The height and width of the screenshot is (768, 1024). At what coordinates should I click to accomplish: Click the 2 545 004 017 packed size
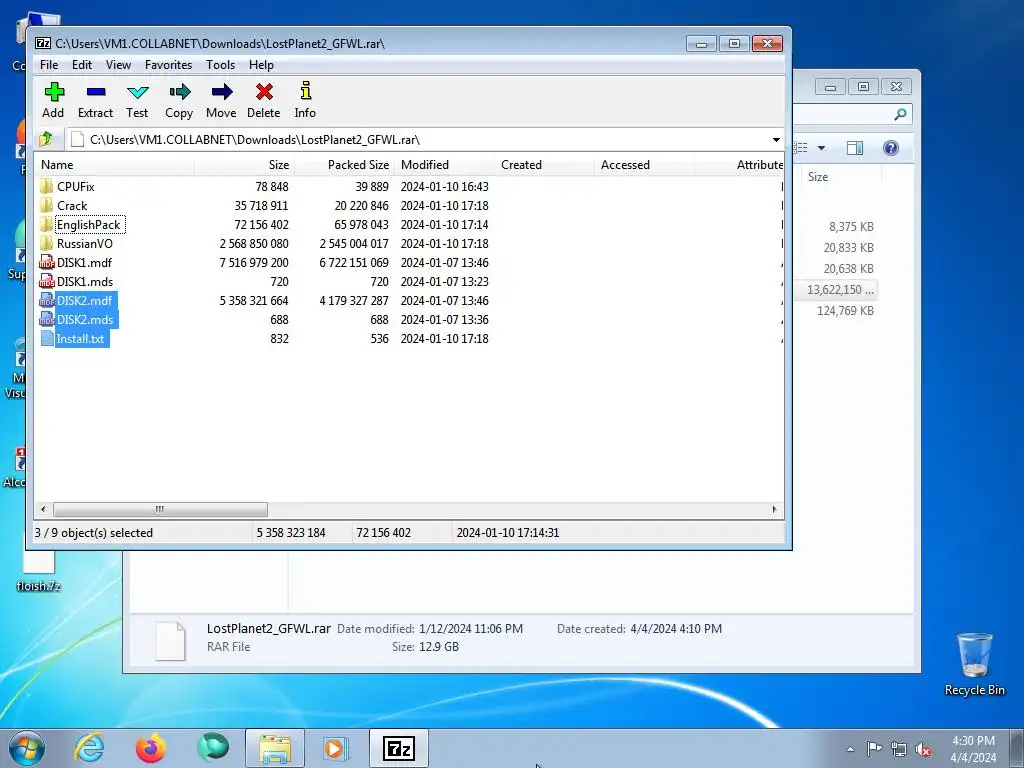tap(354, 244)
